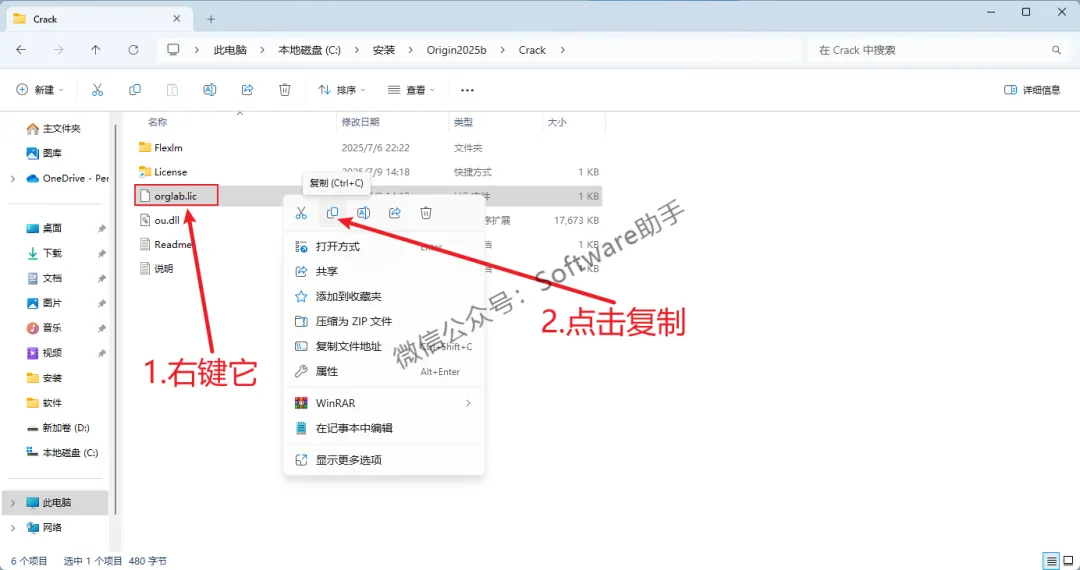The width and height of the screenshot is (1080, 570).
Task: Choose 共享 in the context menu
Action: point(384,271)
